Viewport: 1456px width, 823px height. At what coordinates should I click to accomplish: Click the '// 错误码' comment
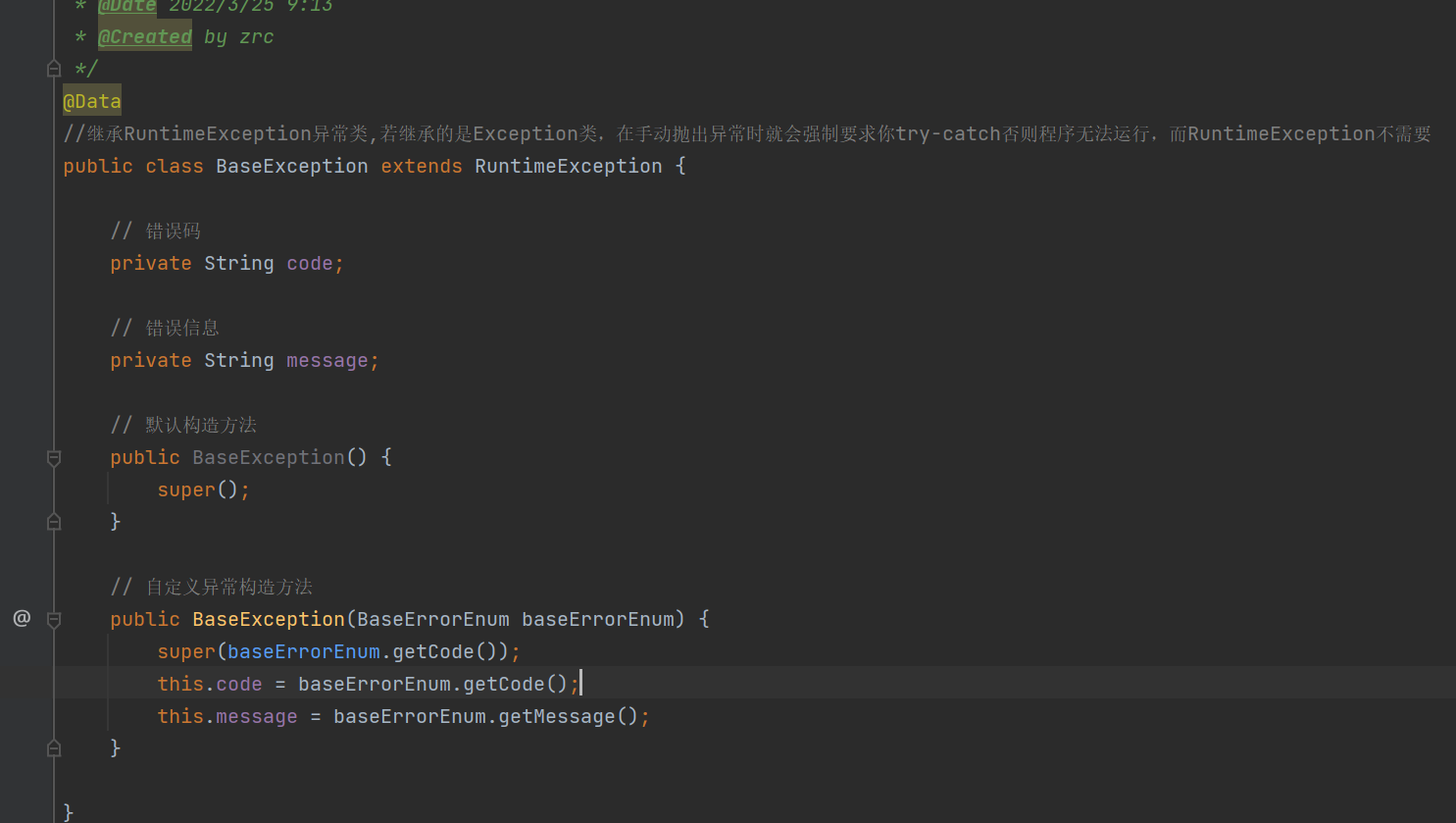click(x=155, y=231)
